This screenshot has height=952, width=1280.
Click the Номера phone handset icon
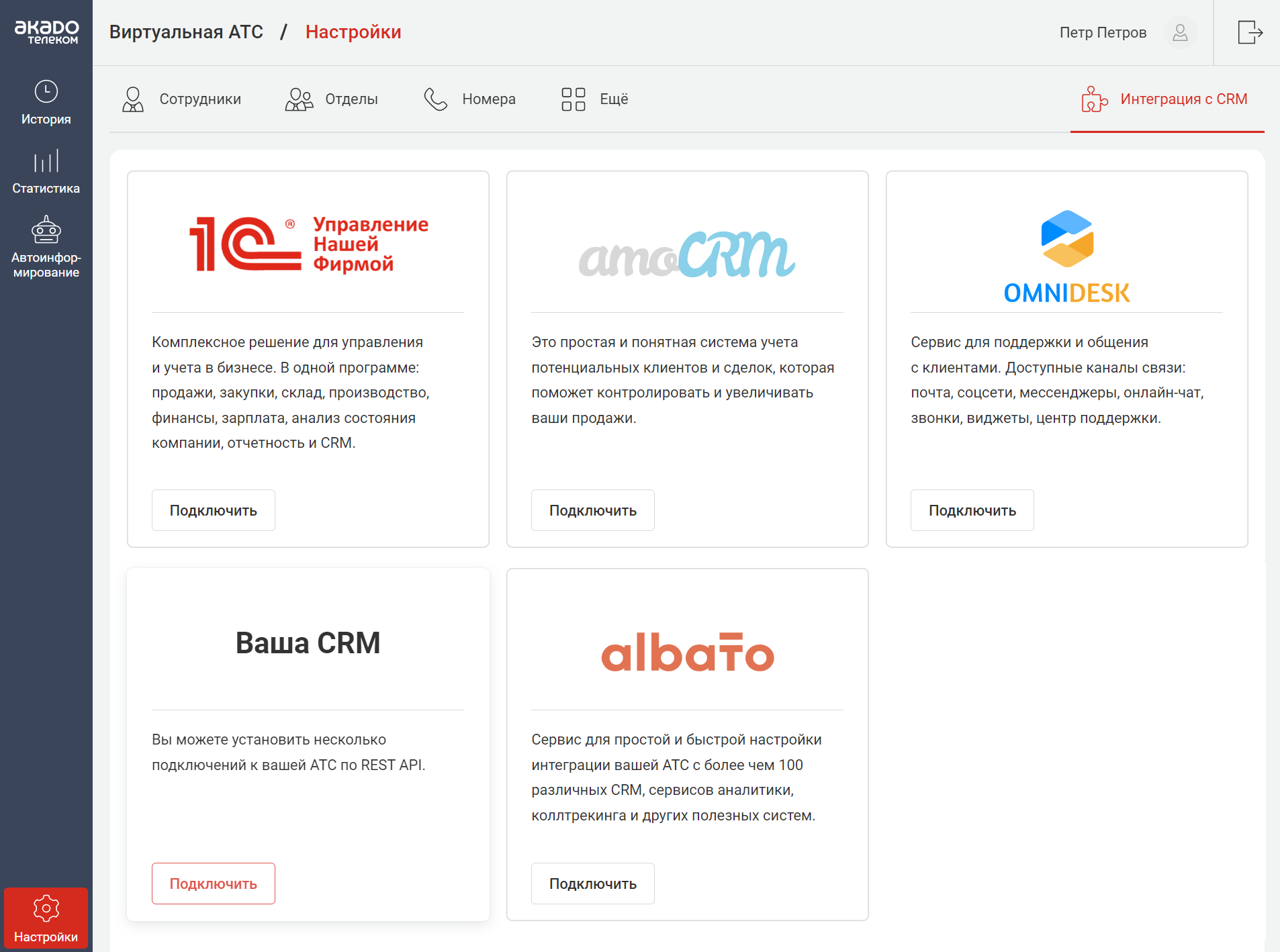436,99
